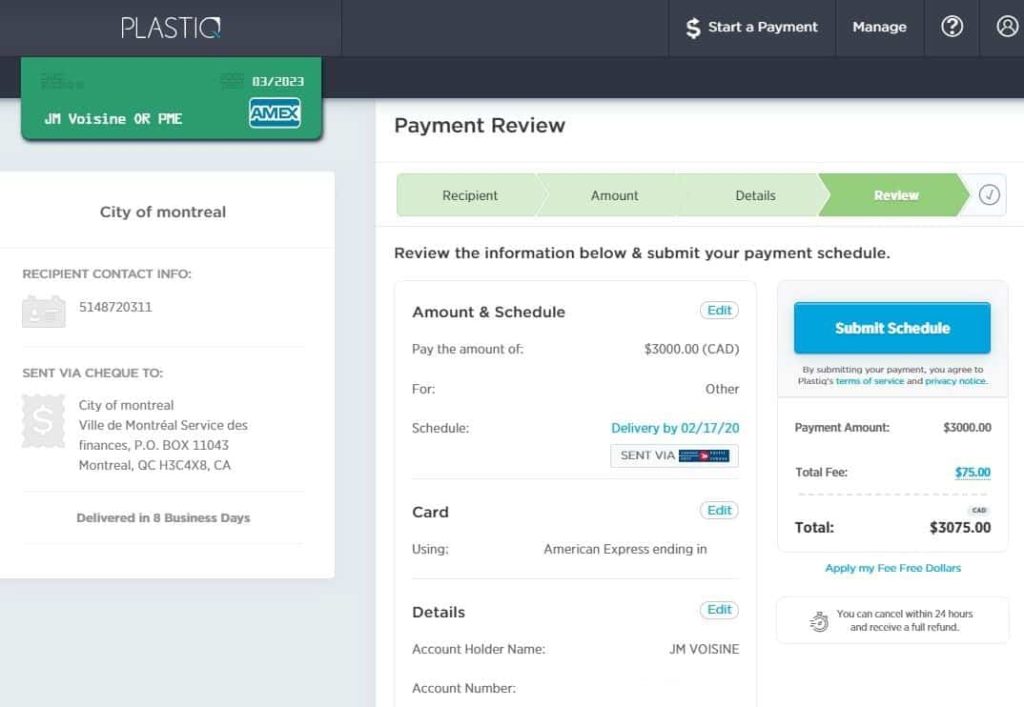Click the 24-hour cancel stopwatch icon
Screen dimensions: 1024x707
click(818, 621)
